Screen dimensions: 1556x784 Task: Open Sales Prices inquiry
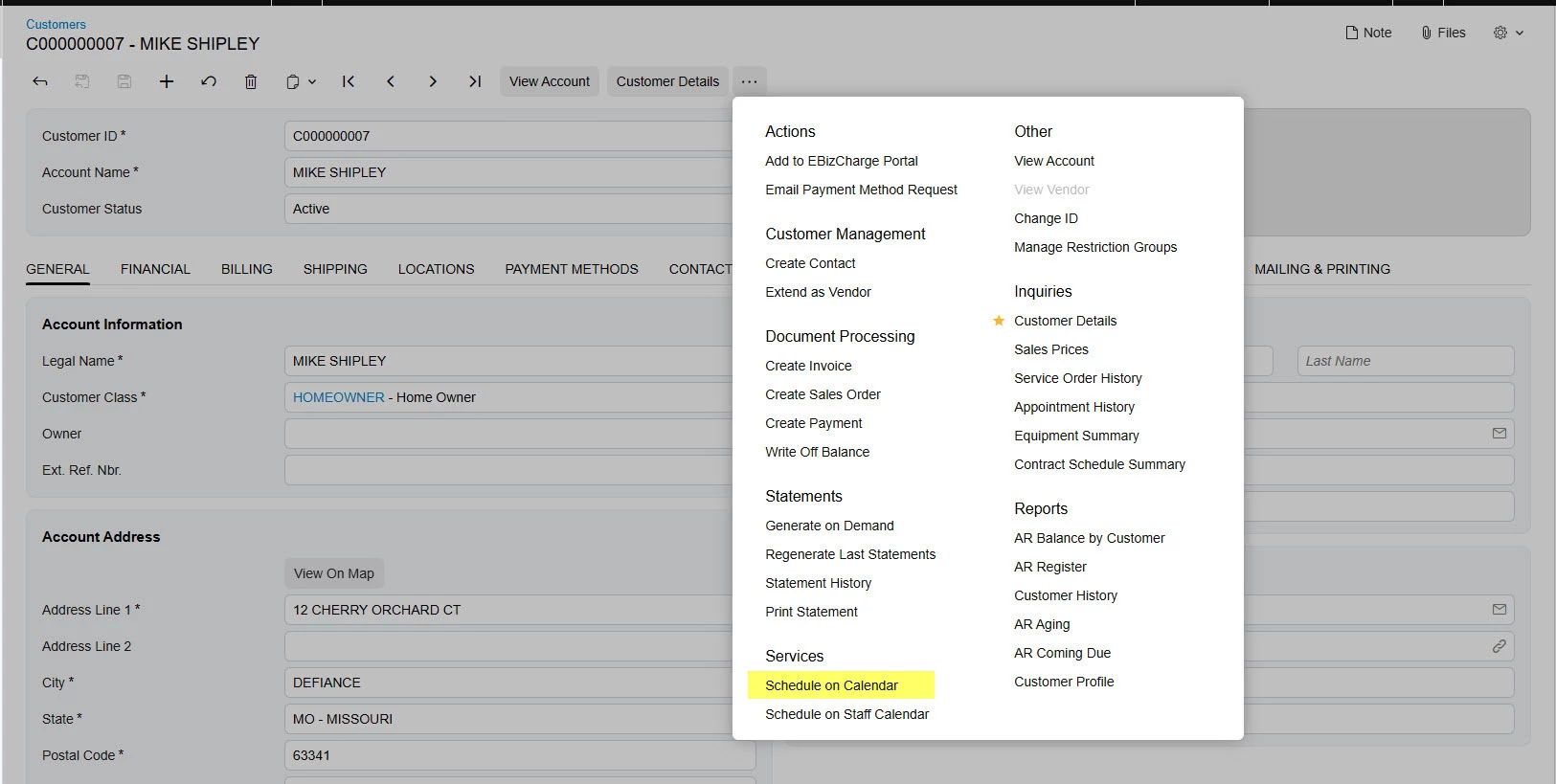pos(1051,349)
